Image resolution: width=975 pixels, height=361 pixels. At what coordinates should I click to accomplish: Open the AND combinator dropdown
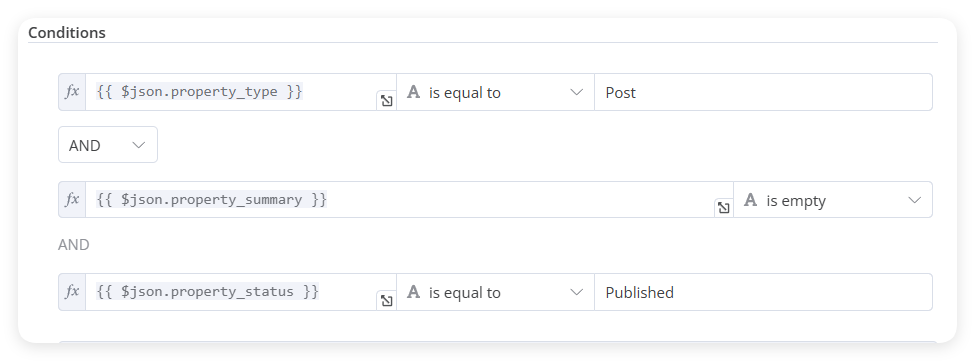tap(108, 145)
